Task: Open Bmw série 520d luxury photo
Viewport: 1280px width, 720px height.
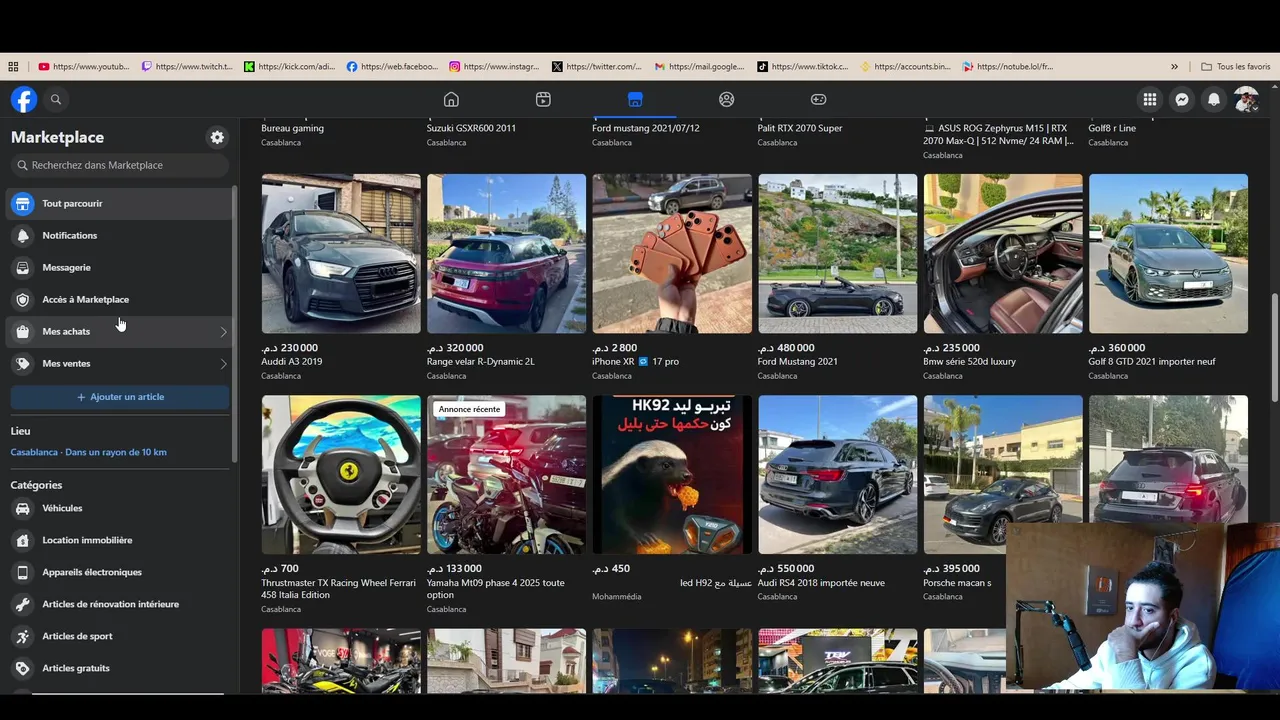Action: pyautogui.click(x=1003, y=254)
